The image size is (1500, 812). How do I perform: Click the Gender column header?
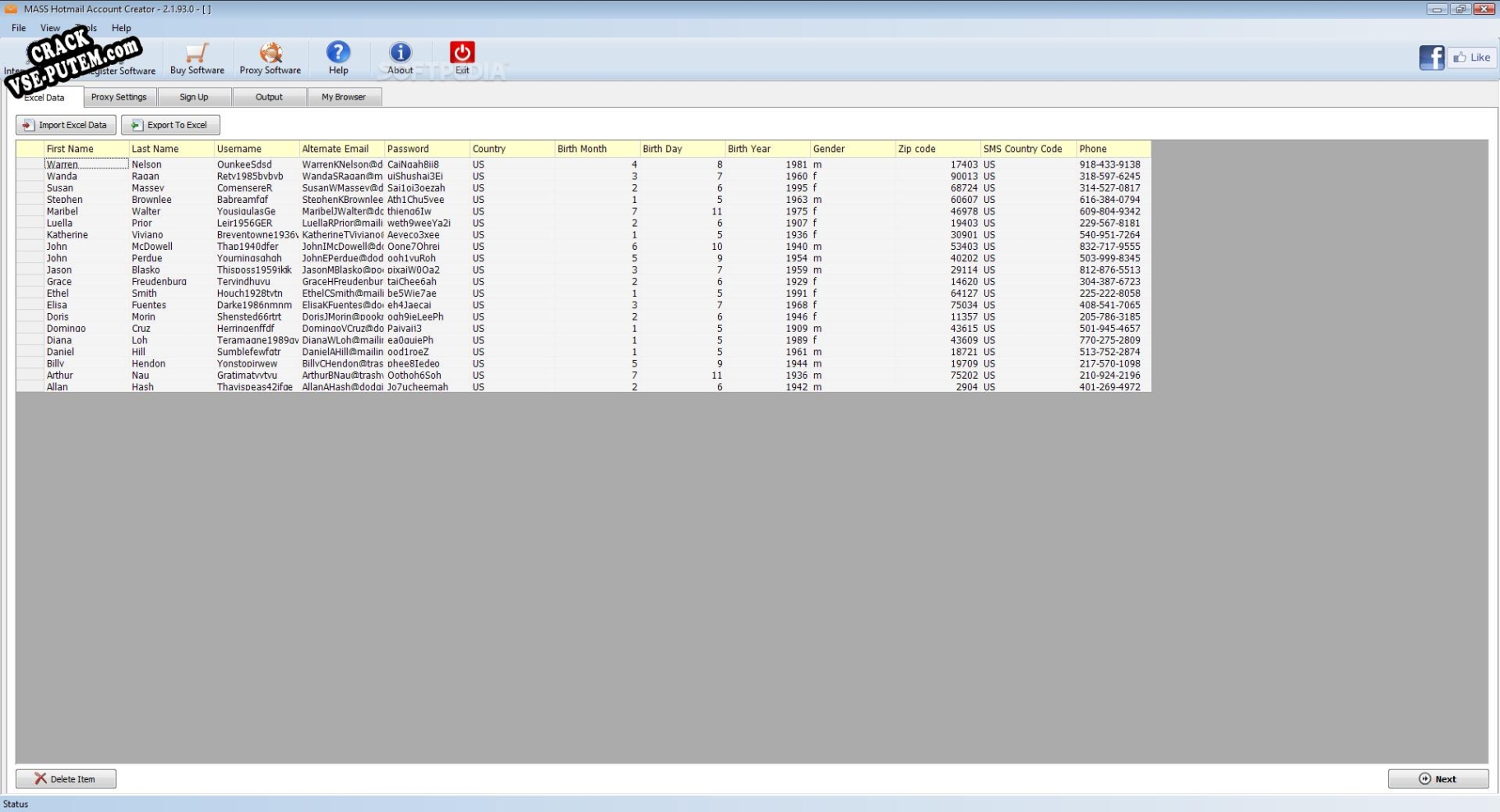click(853, 149)
